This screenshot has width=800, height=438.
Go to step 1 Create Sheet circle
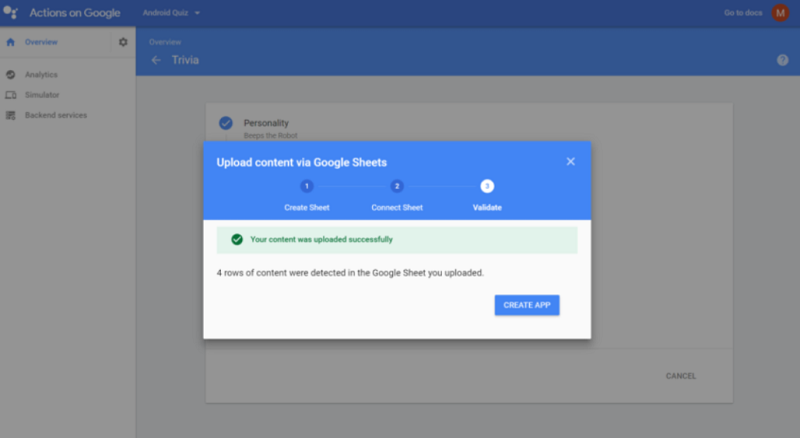coord(307,186)
